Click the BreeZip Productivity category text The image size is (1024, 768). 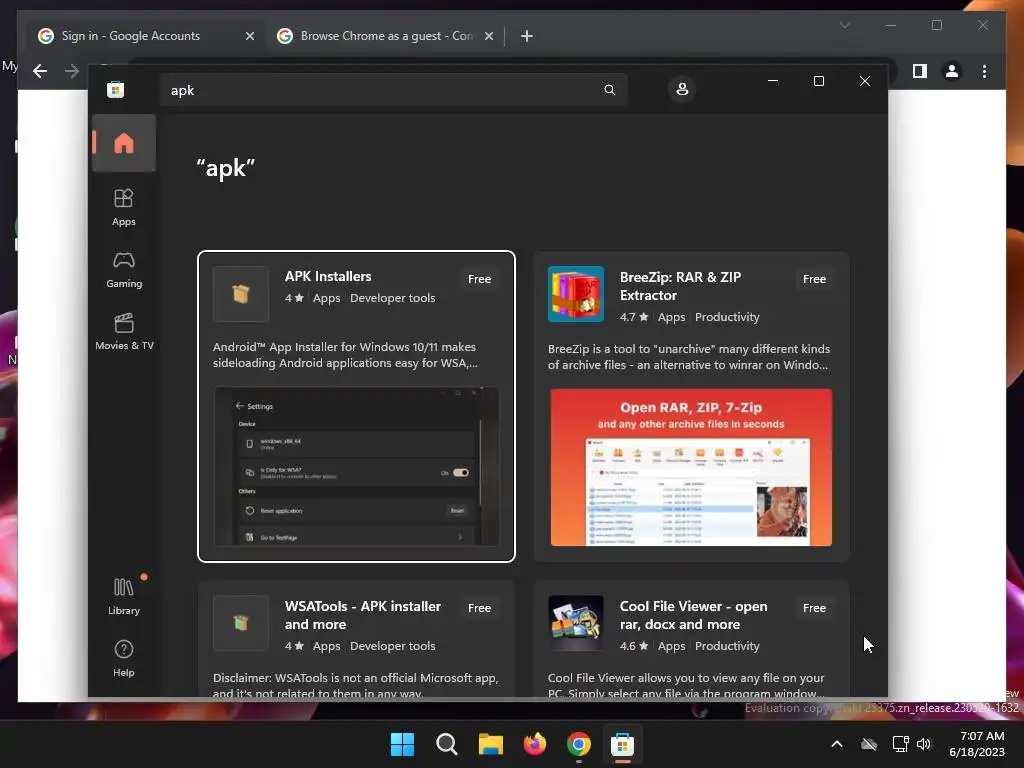pos(727,317)
